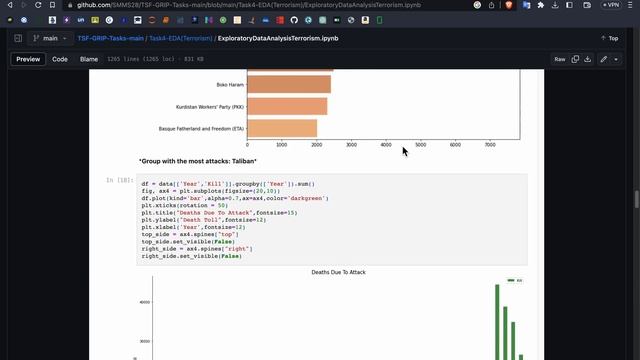This screenshot has height=360, width=640.
Task: Click the In [18] cell label
Action: point(119,180)
